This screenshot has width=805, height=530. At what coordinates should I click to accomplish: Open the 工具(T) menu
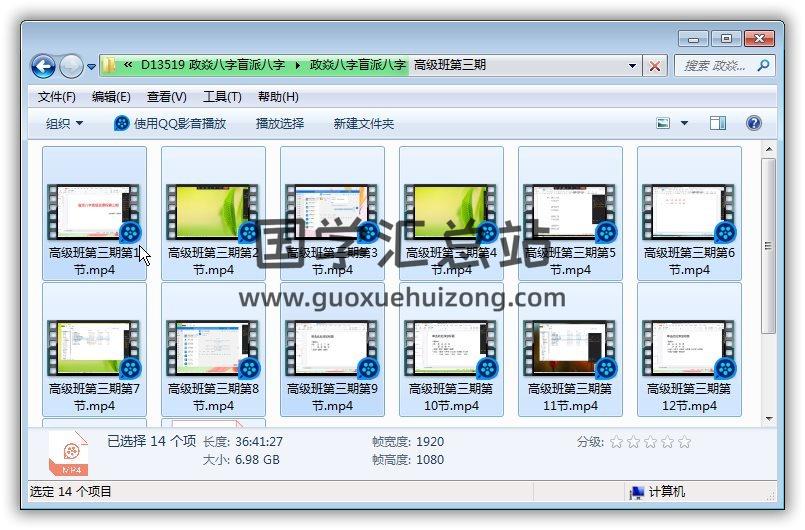click(222, 97)
